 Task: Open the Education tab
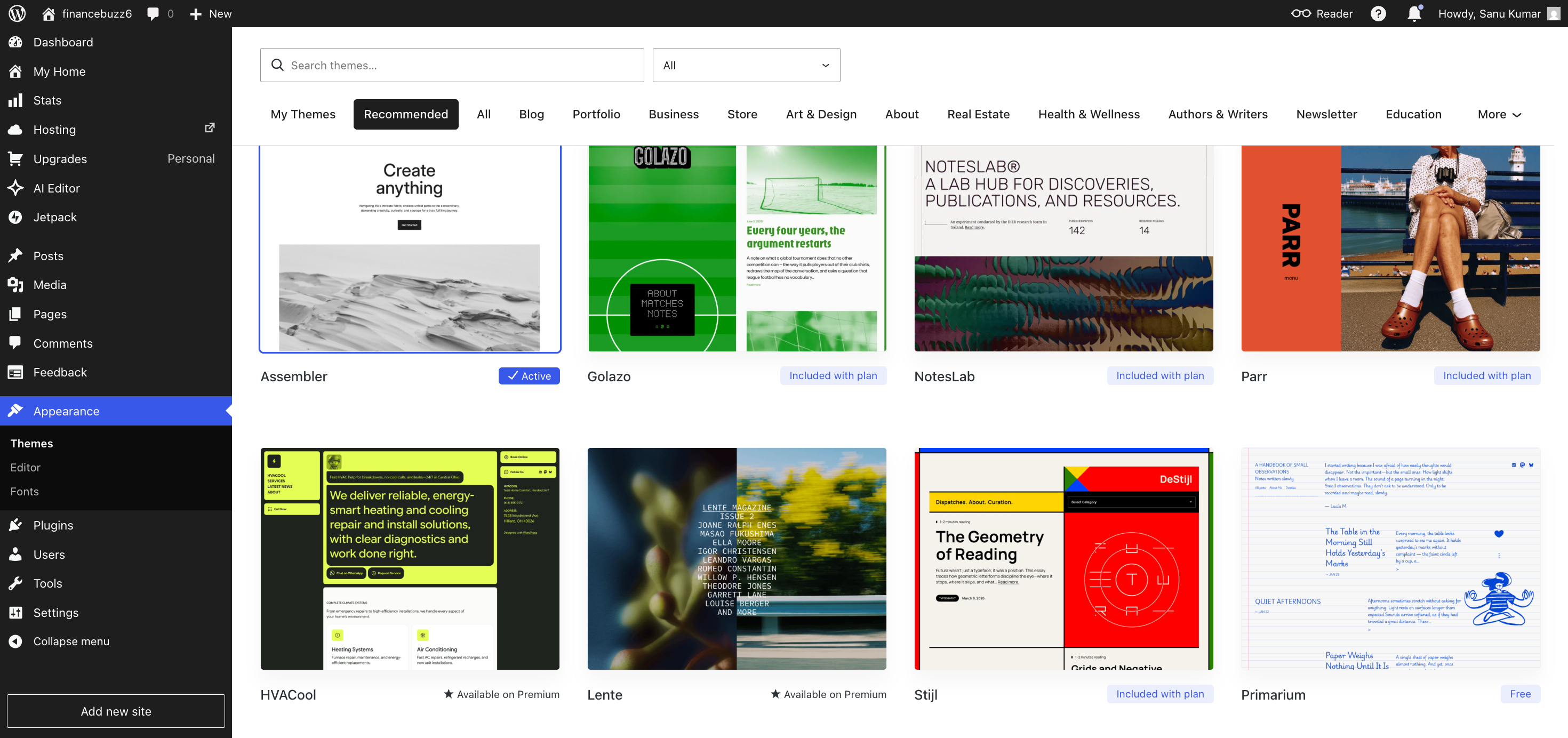pos(1413,115)
